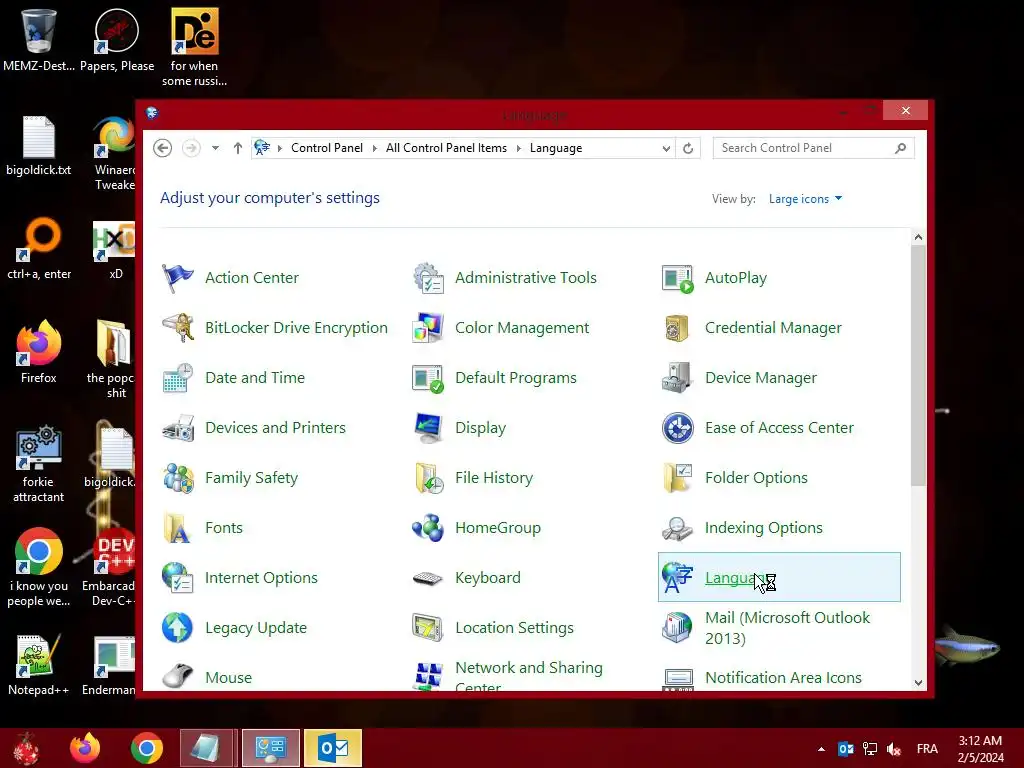1024x768 pixels.
Task: Show hidden tray icons arrow
Action: click(x=821, y=749)
